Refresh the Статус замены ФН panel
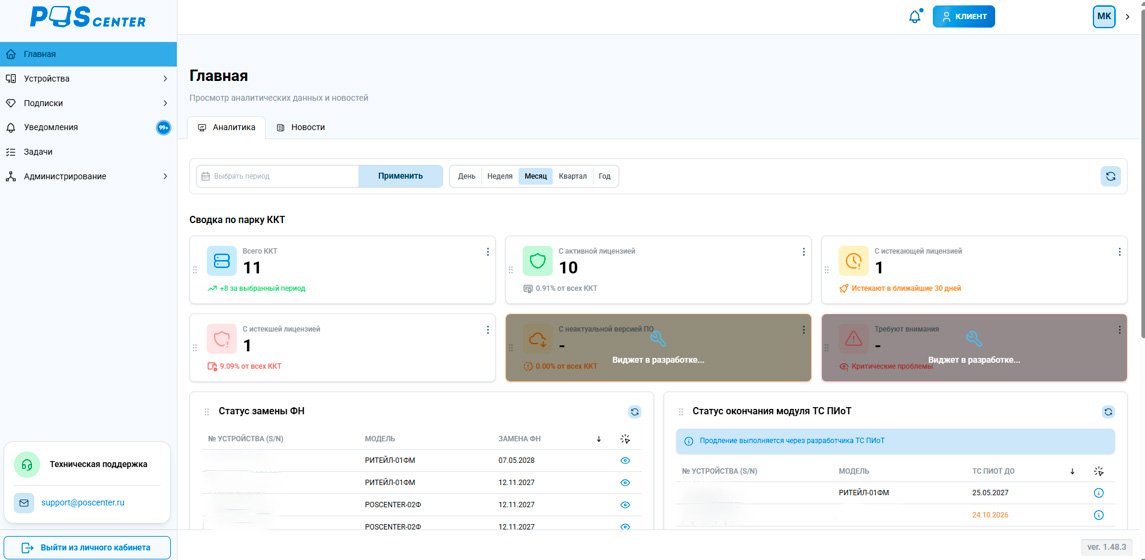 (635, 412)
